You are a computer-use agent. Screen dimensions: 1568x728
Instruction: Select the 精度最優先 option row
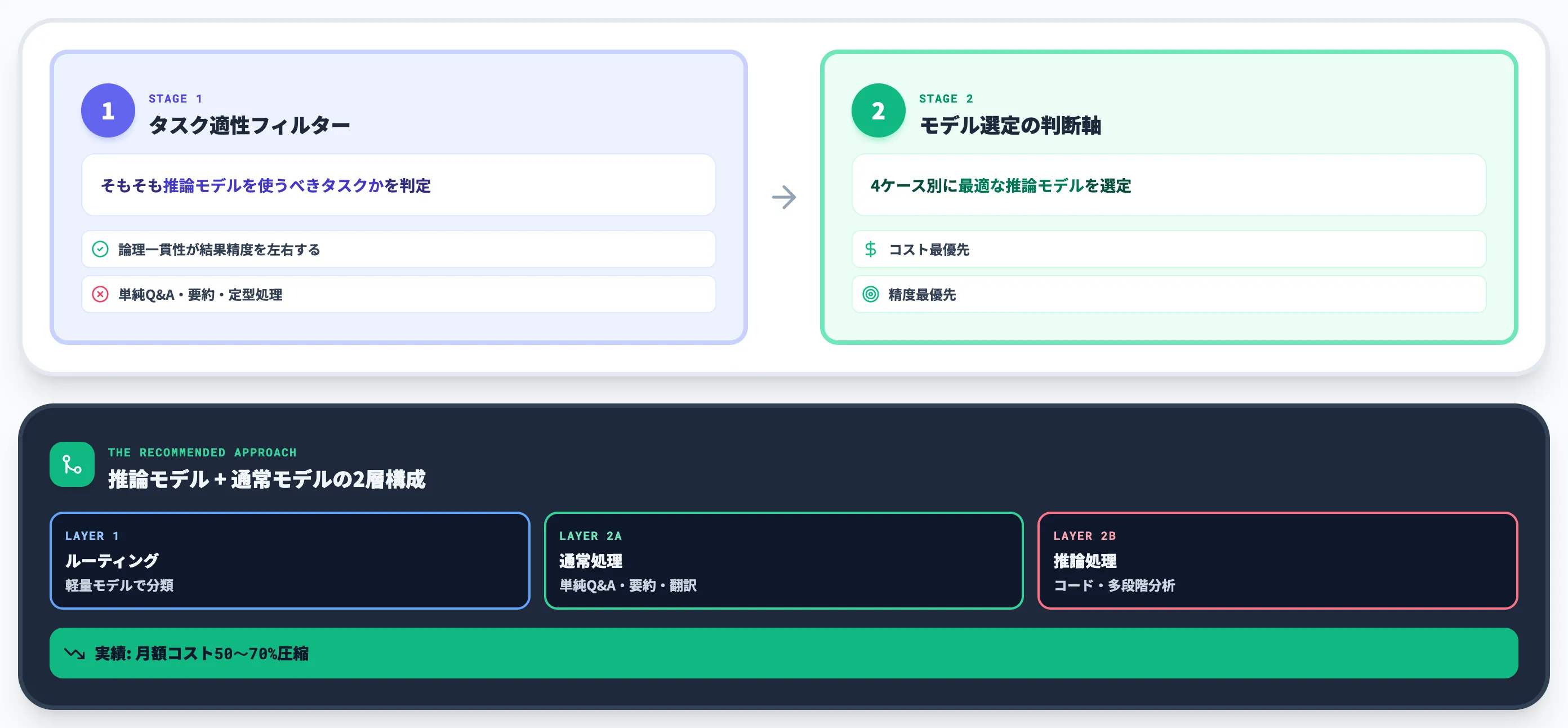coord(1169,294)
